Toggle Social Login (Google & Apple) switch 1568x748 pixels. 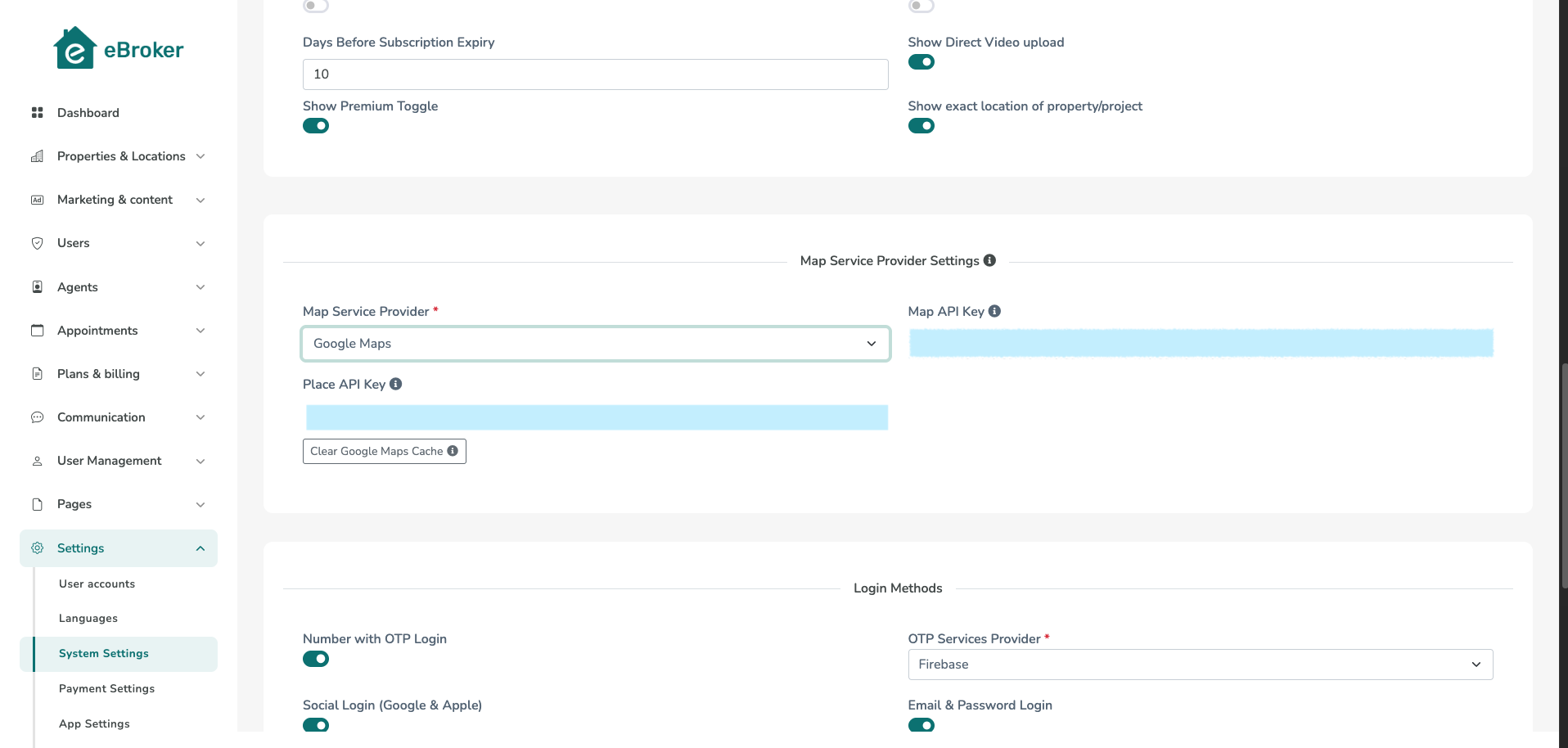316,725
